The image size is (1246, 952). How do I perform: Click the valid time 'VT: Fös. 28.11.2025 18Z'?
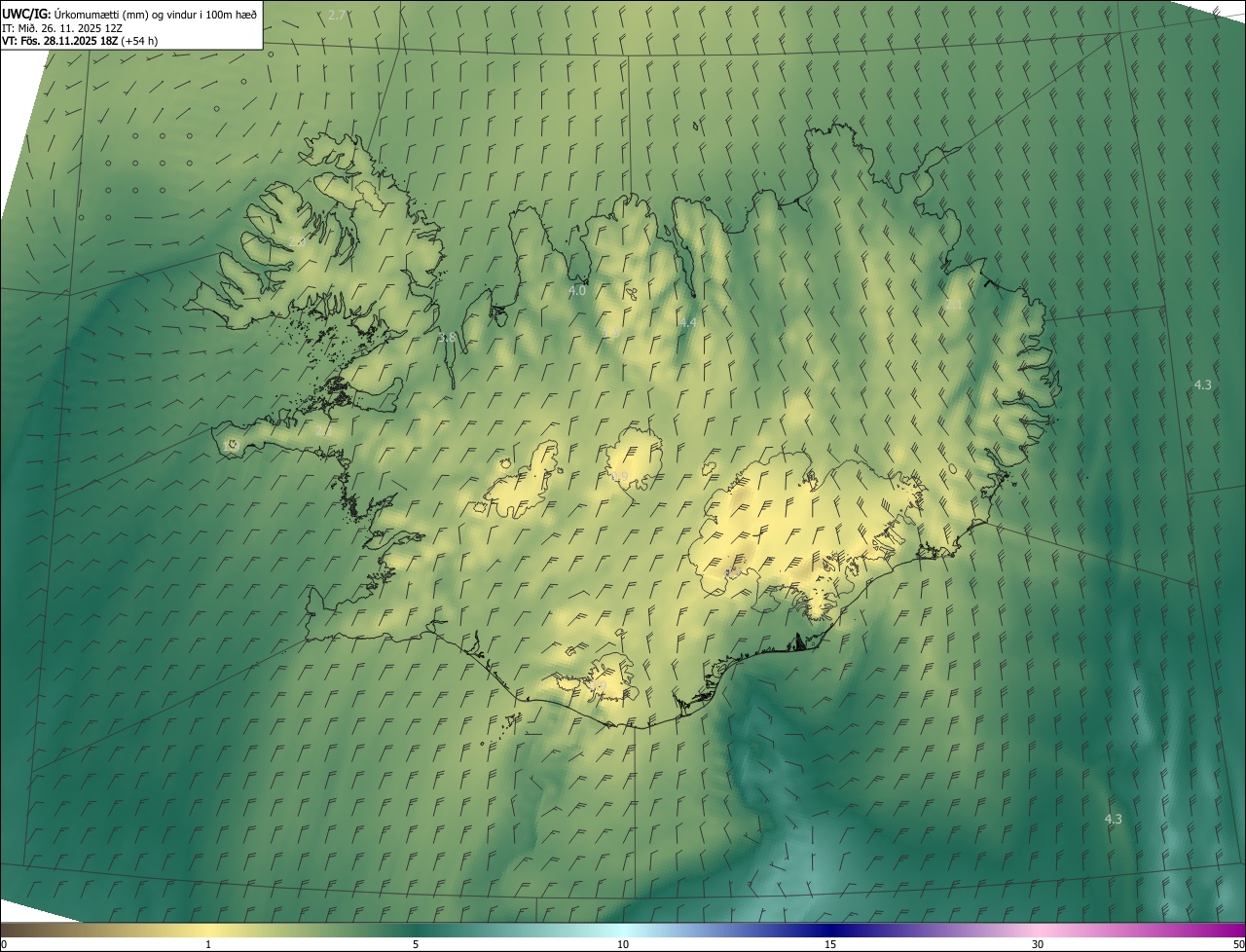coord(60,41)
